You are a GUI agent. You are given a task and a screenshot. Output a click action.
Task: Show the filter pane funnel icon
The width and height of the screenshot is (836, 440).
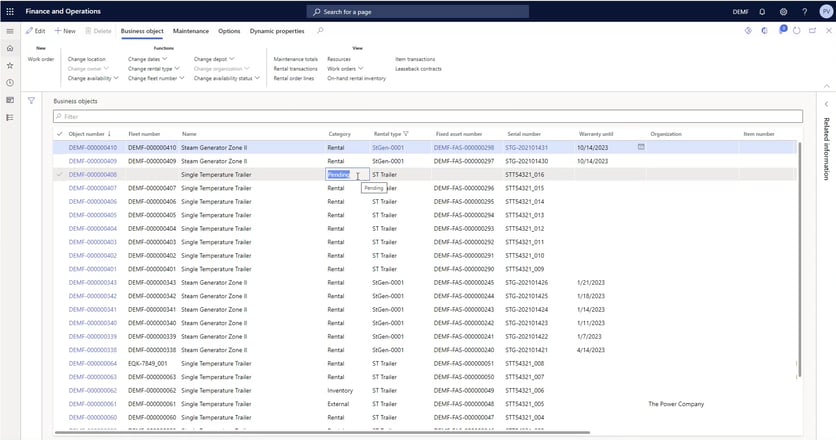(31, 100)
